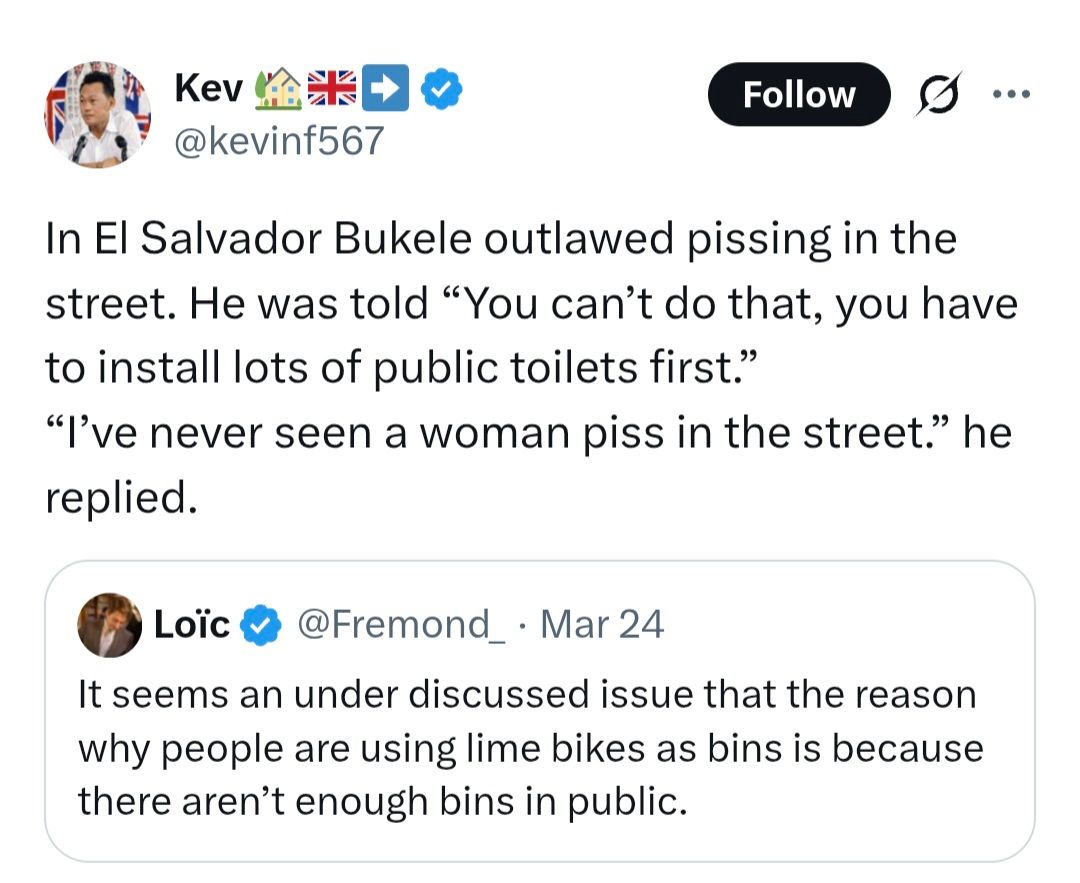Viewport: 1080px width, 883px height.
Task: Click the blue right-arrow emoji icon
Action: tap(386, 90)
